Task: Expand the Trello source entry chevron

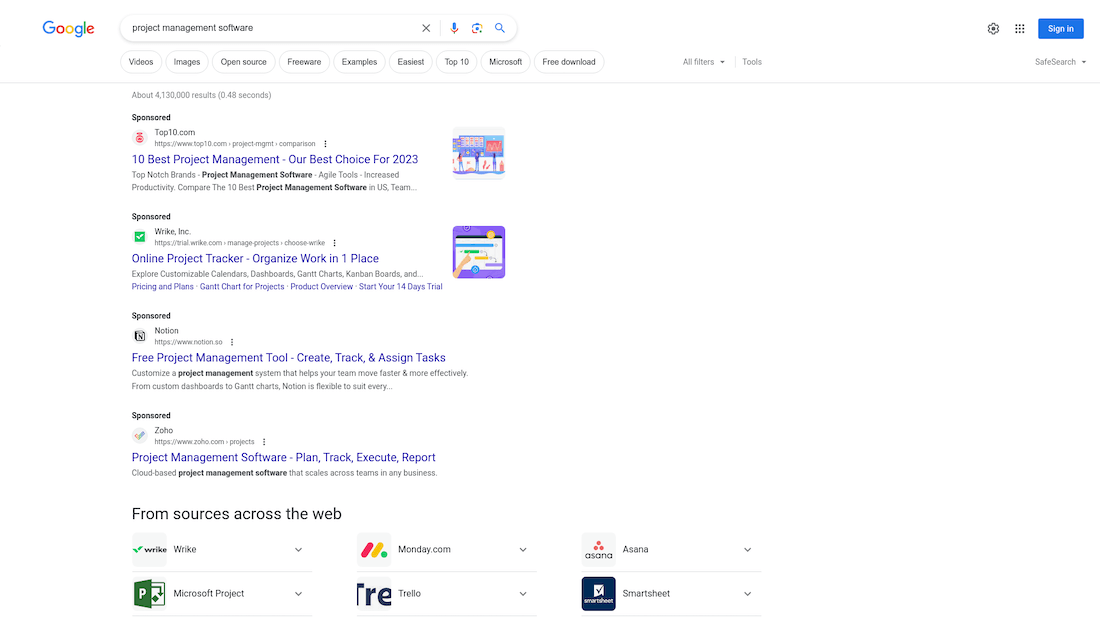Action: point(523,594)
